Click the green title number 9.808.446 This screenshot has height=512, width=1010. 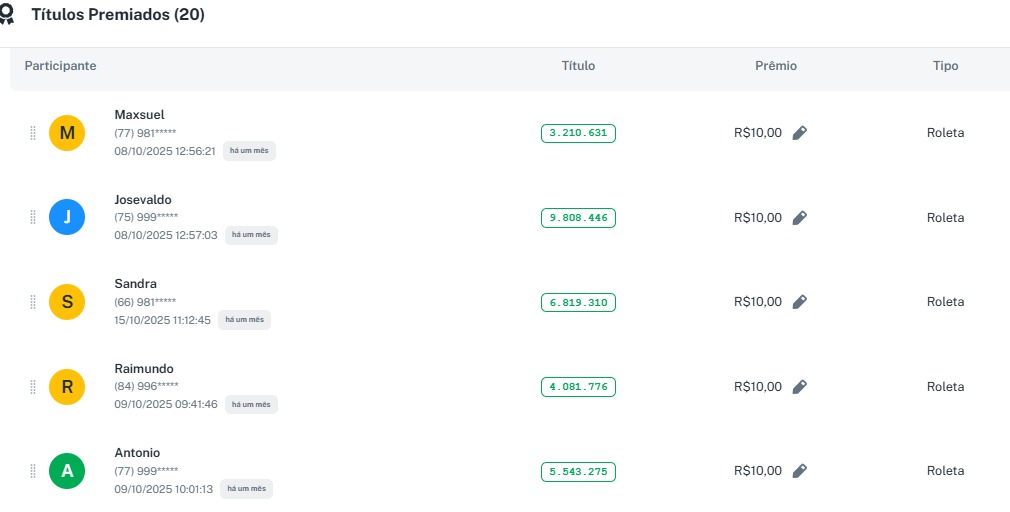578,218
